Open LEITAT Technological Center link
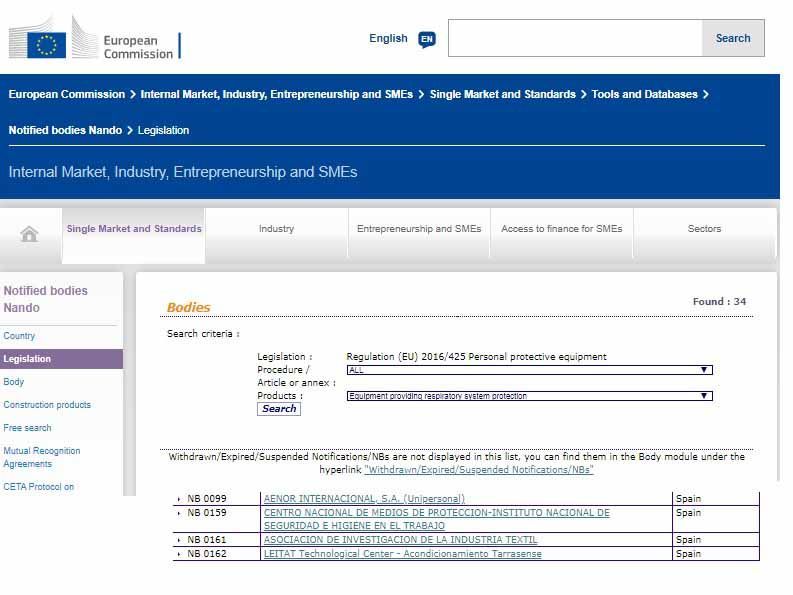Image resolution: width=793 pixels, height=595 pixels. [403, 554]
